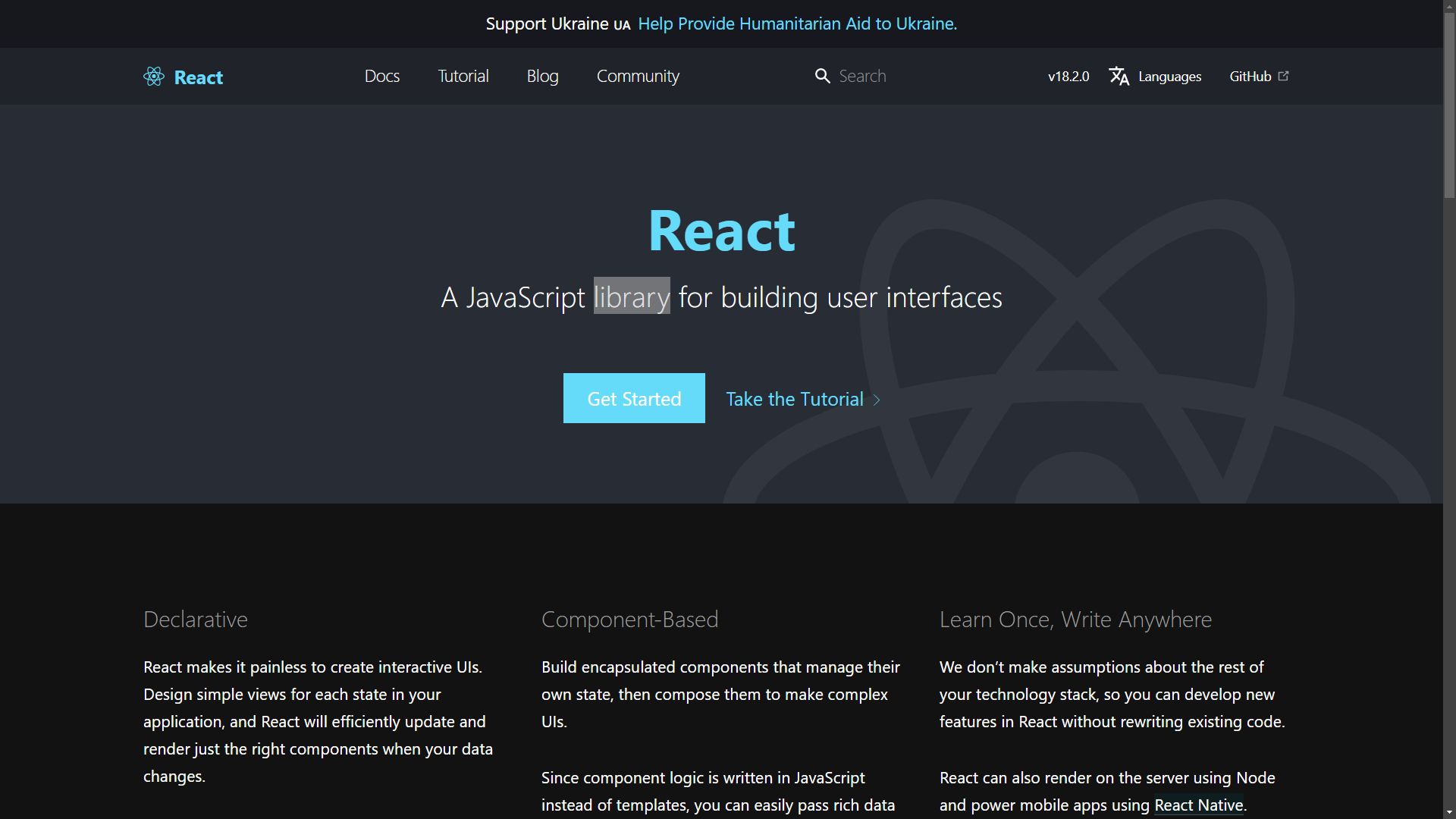Screen dimensions: 1456x819
Task: Open the React Native link
Action: (x=1198, y=805)
